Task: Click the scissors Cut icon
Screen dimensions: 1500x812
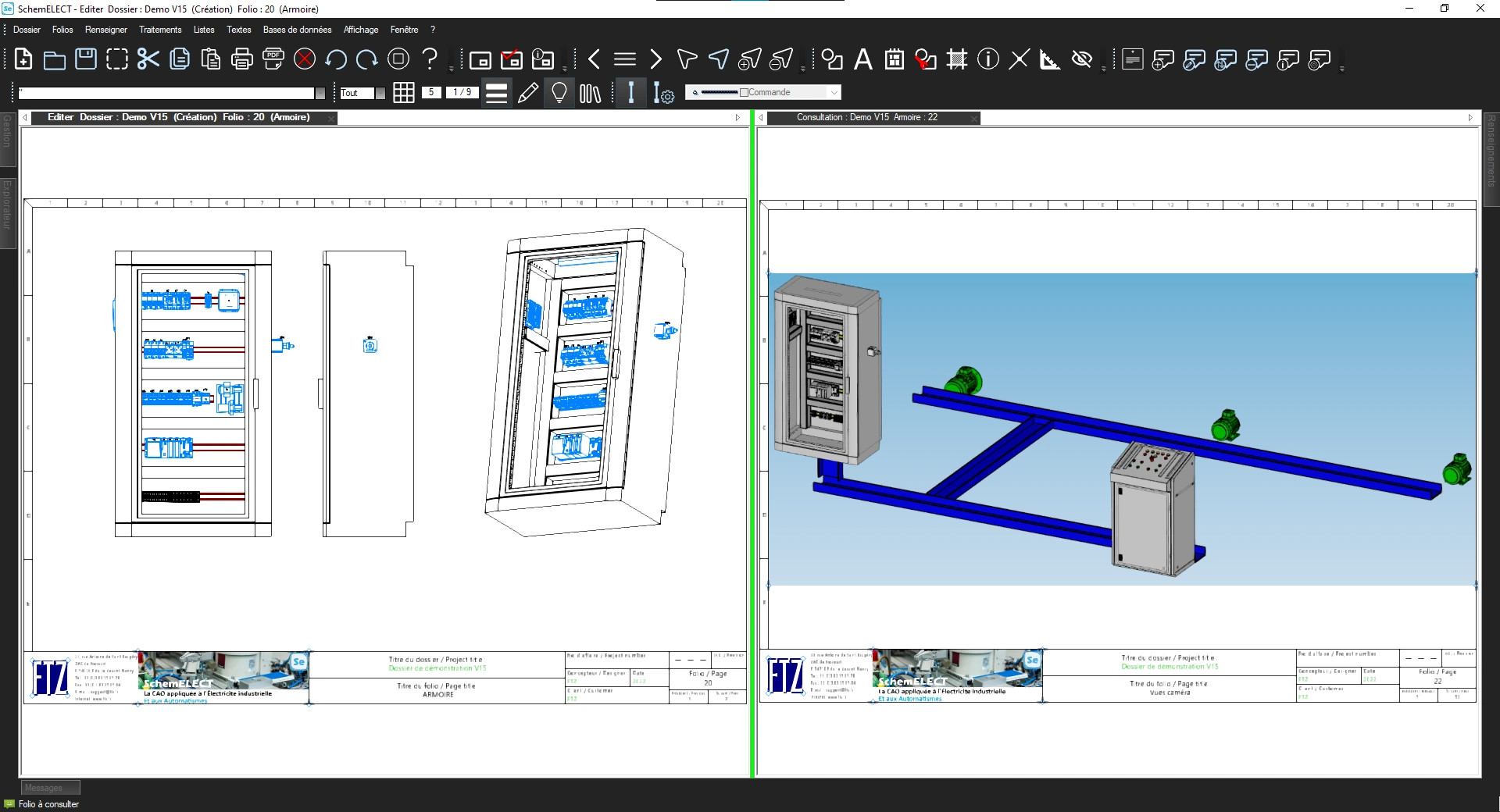Action: click(x=148, y=59)
